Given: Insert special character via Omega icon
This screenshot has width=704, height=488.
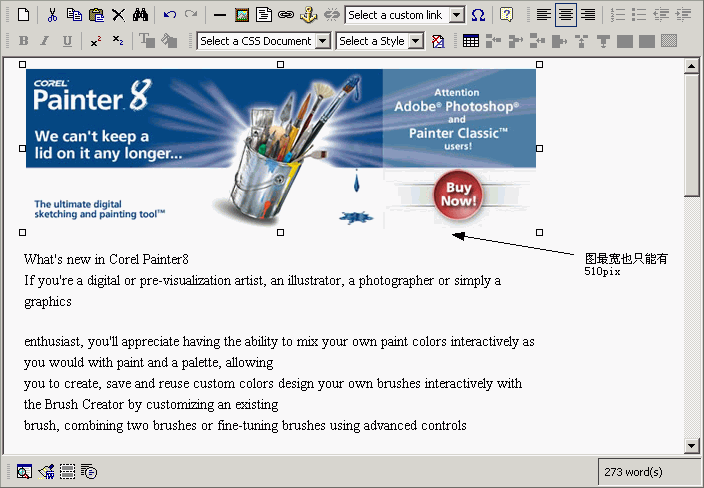Looking at the screenshot, I should [478, 15].
